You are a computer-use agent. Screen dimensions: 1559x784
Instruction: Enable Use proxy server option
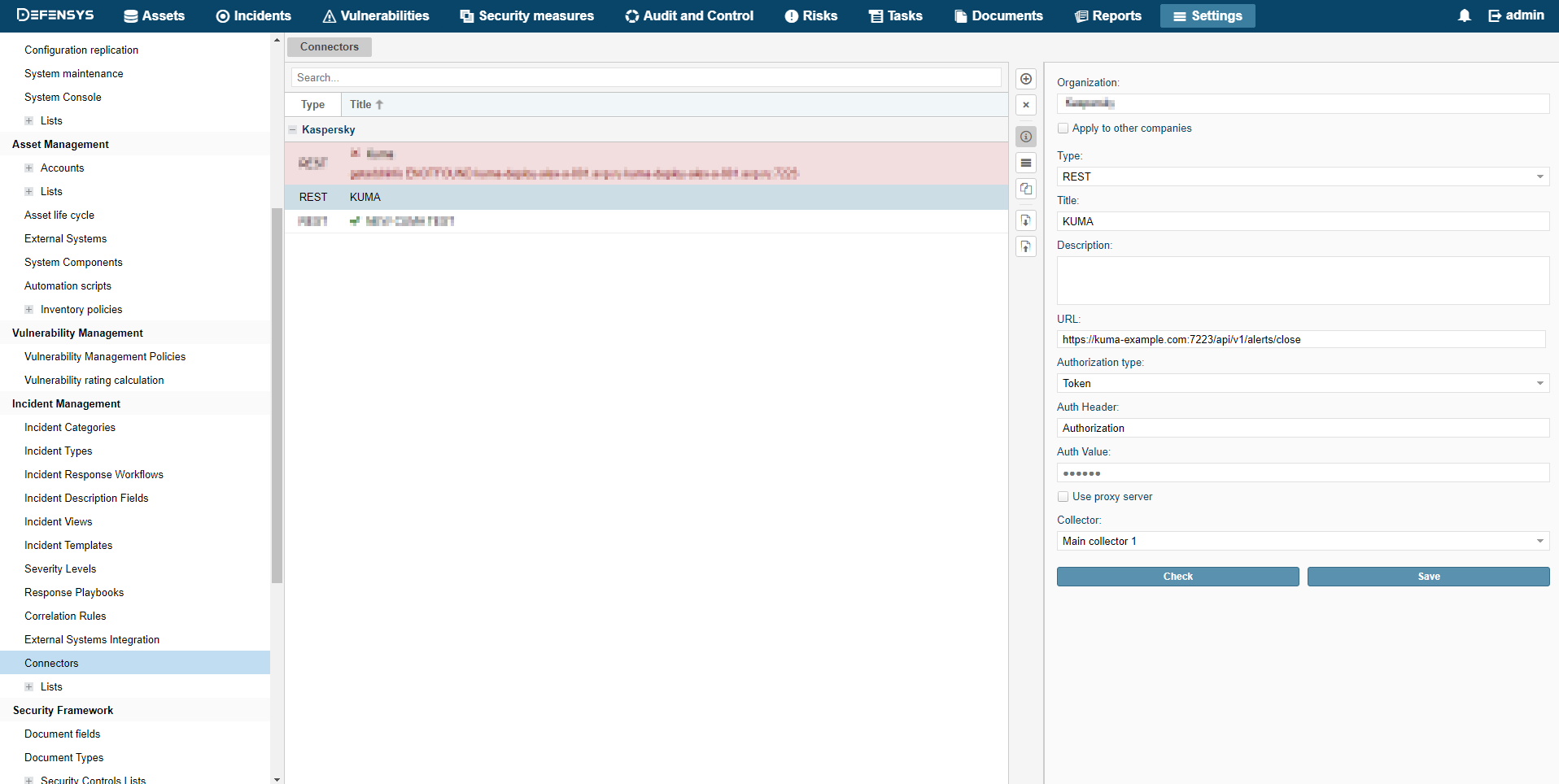[1063, 496]
